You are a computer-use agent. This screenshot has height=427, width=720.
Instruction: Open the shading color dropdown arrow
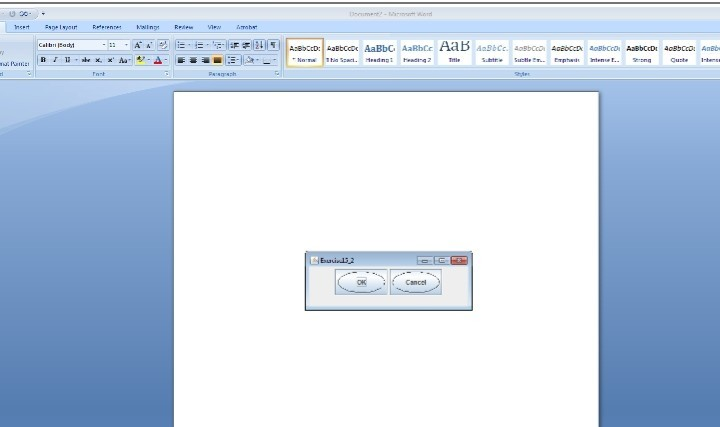click(x=258, y=60)
